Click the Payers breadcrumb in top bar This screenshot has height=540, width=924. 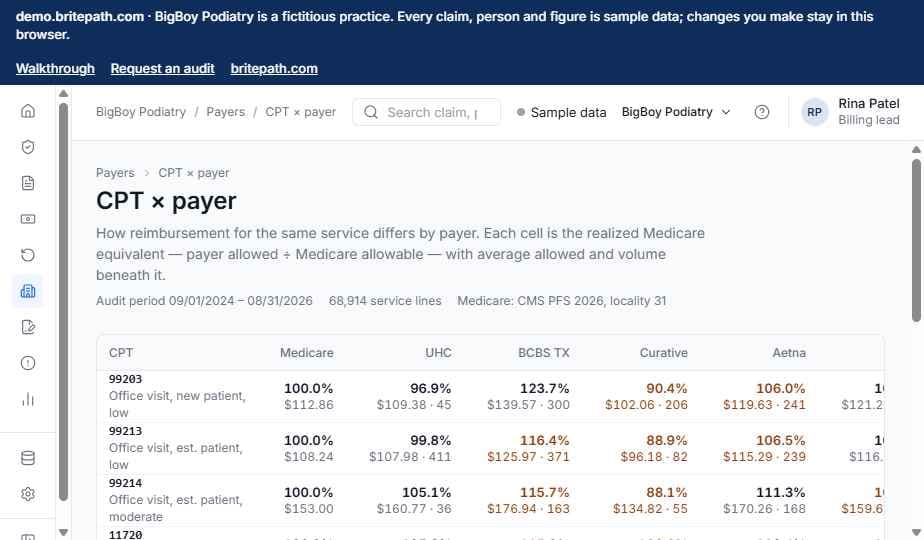tap(225, 112)
